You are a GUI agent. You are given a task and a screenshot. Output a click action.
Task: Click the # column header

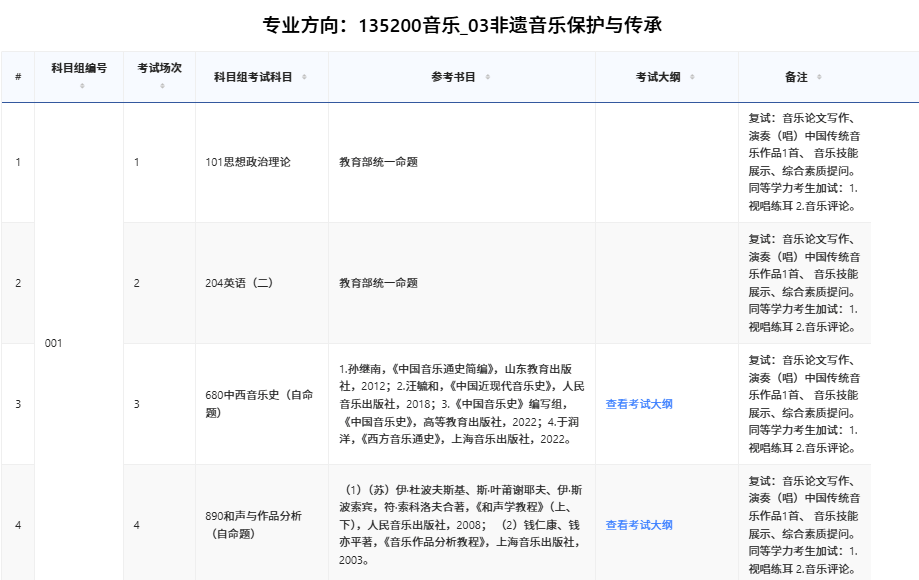[x=18, y=77]
